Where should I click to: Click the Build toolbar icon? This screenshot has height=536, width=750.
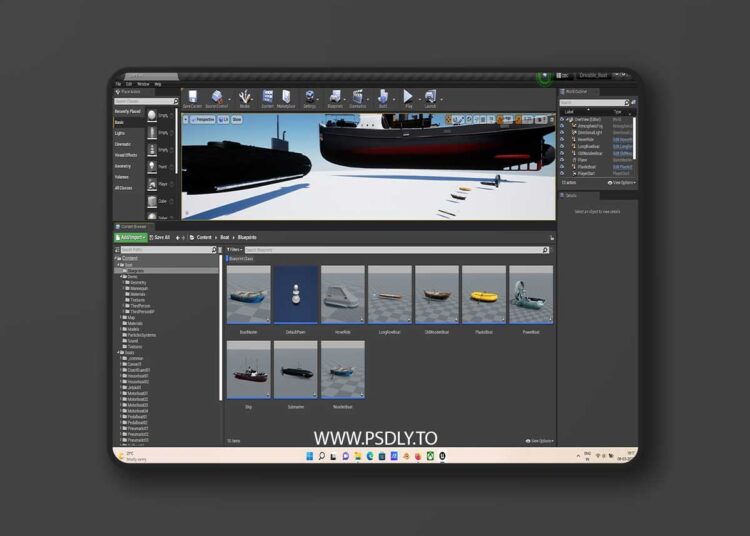pos(383,98)
